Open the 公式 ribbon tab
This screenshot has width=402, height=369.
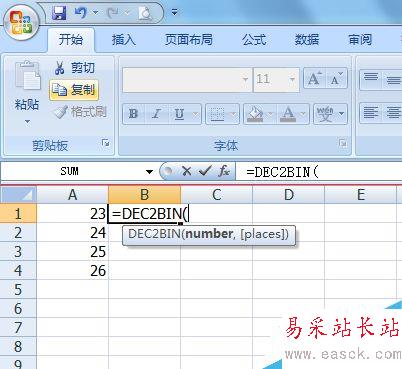[x=254, y=40]
